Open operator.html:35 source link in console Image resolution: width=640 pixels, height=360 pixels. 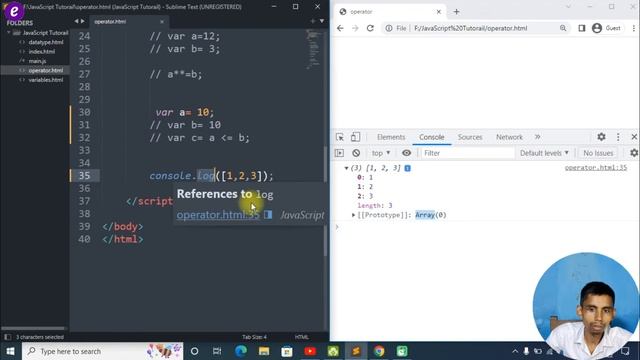596,168
